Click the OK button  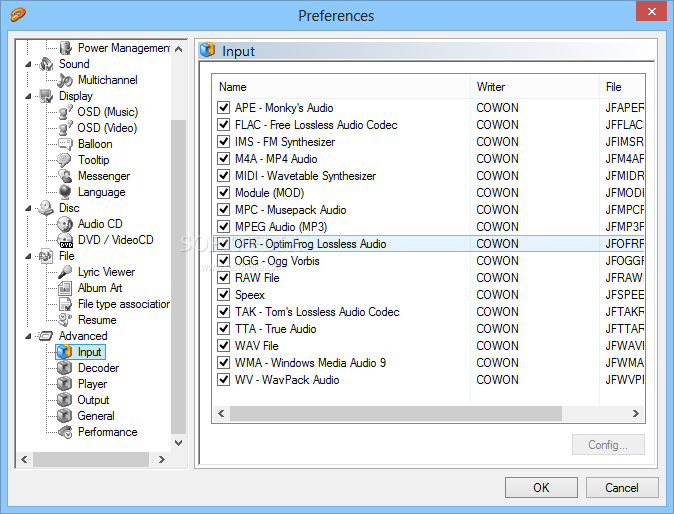tap(541, 488)
